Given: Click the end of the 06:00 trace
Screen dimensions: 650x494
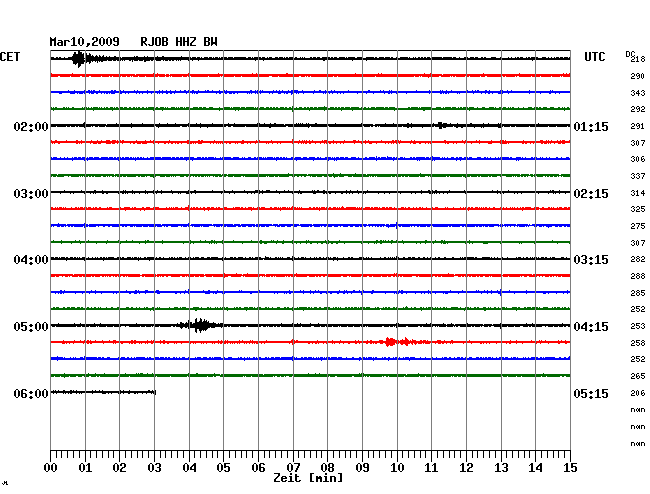Looking at the screenshot, I should point(155,392).
